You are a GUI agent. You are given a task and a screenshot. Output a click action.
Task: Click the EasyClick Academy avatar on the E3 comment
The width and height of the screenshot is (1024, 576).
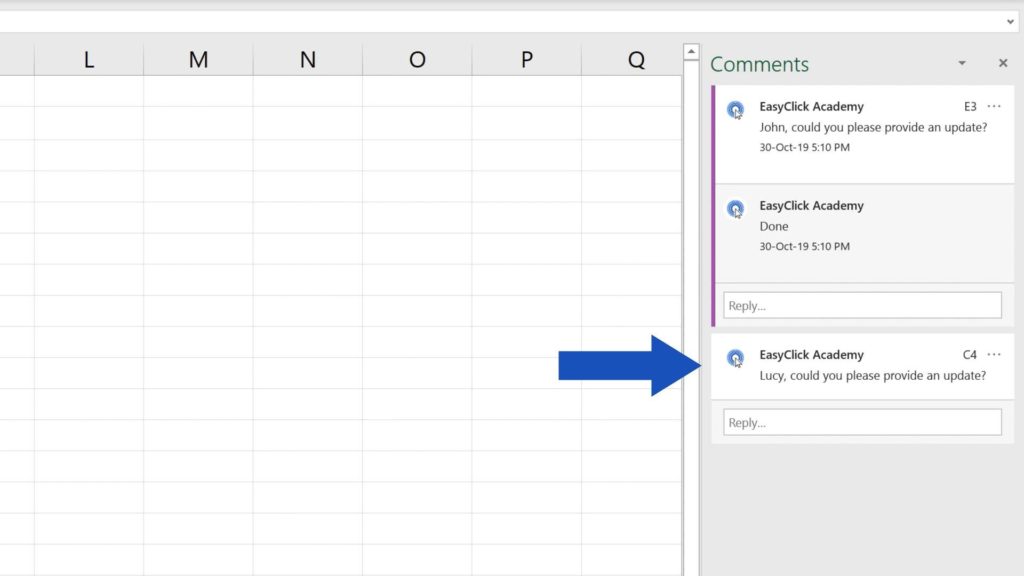point(736,109)
